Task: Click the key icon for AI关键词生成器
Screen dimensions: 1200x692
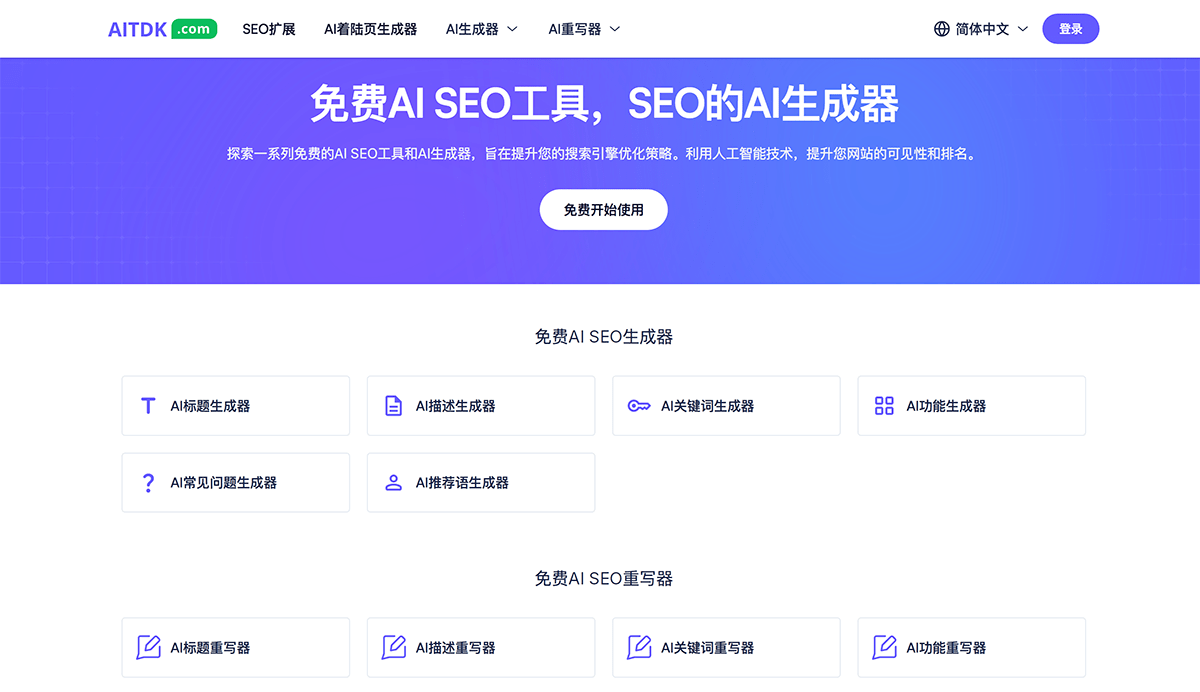Action: point(639,406)
